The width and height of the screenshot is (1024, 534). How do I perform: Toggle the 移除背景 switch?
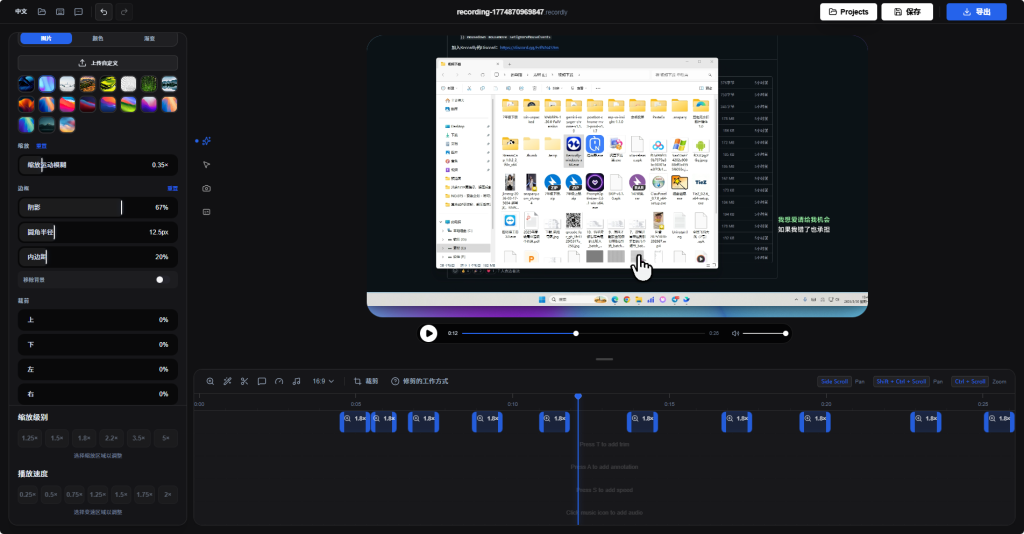[163, 280]
